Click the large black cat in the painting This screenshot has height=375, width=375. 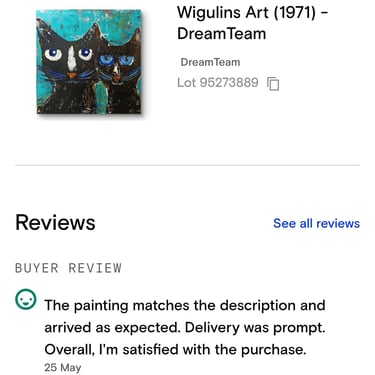coord(67,70)
